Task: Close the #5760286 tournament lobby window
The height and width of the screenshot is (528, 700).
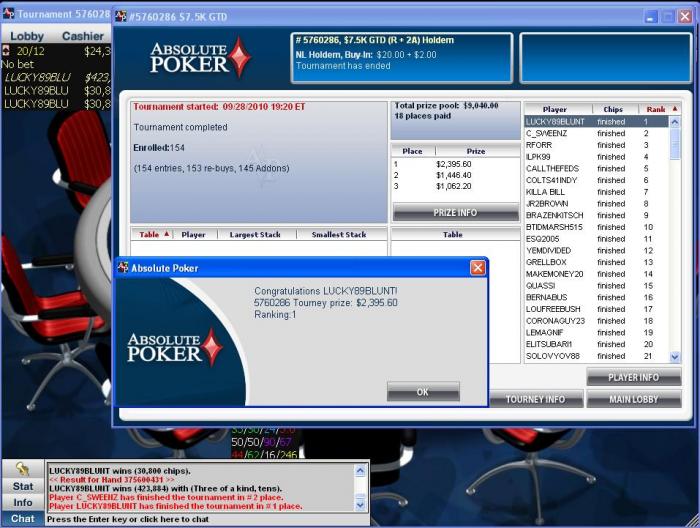Action: (x=685, y=17)
